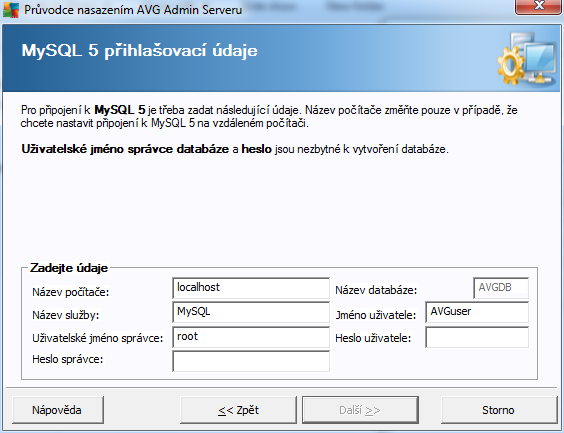Click the Heslo uživatele label
Viewport: 564px width, 433px height.
click(373, 338)
